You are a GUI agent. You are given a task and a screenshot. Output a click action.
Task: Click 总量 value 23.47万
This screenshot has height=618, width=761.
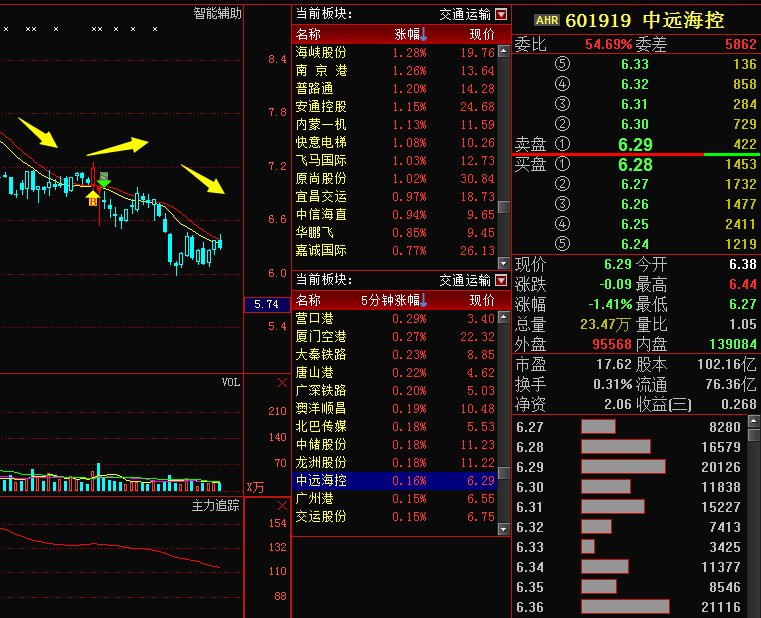(x=605, y=324)
